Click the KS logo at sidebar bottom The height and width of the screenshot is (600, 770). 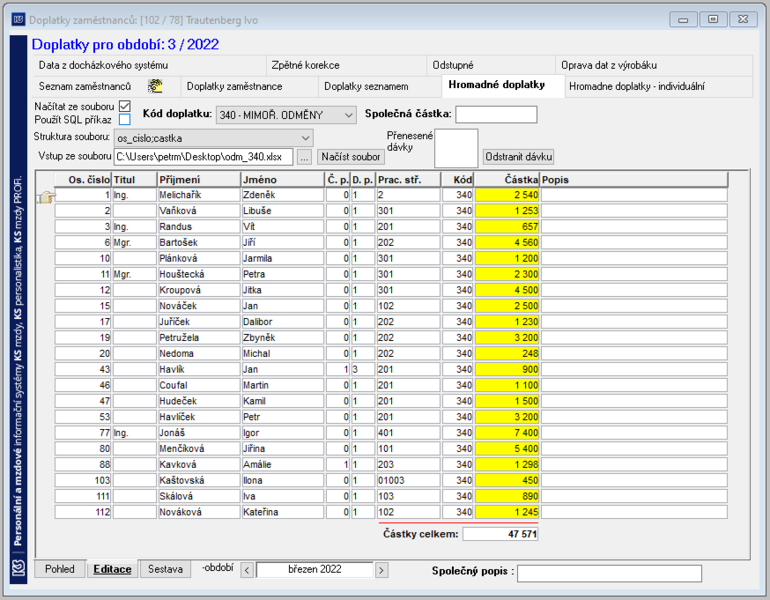[x=19, y=569]
